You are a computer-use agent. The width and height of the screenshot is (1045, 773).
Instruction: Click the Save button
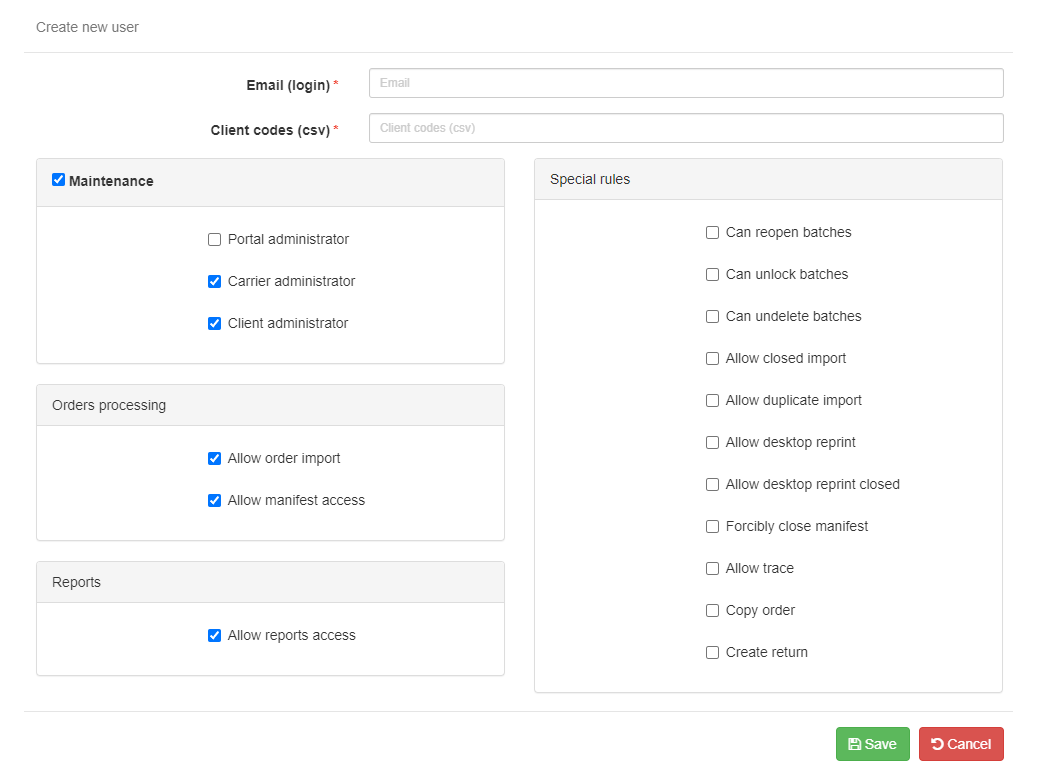coord(872,744)
